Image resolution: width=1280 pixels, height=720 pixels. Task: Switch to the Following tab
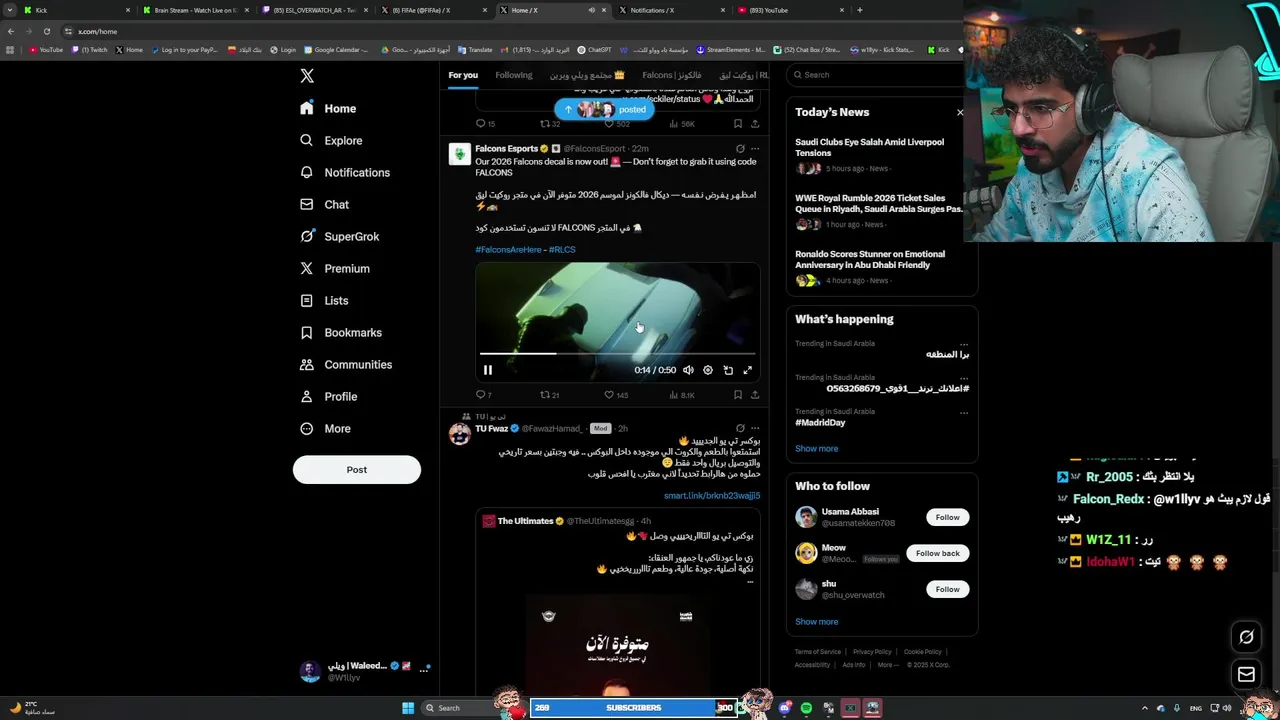pyautogui.click(x=514, y=75)
